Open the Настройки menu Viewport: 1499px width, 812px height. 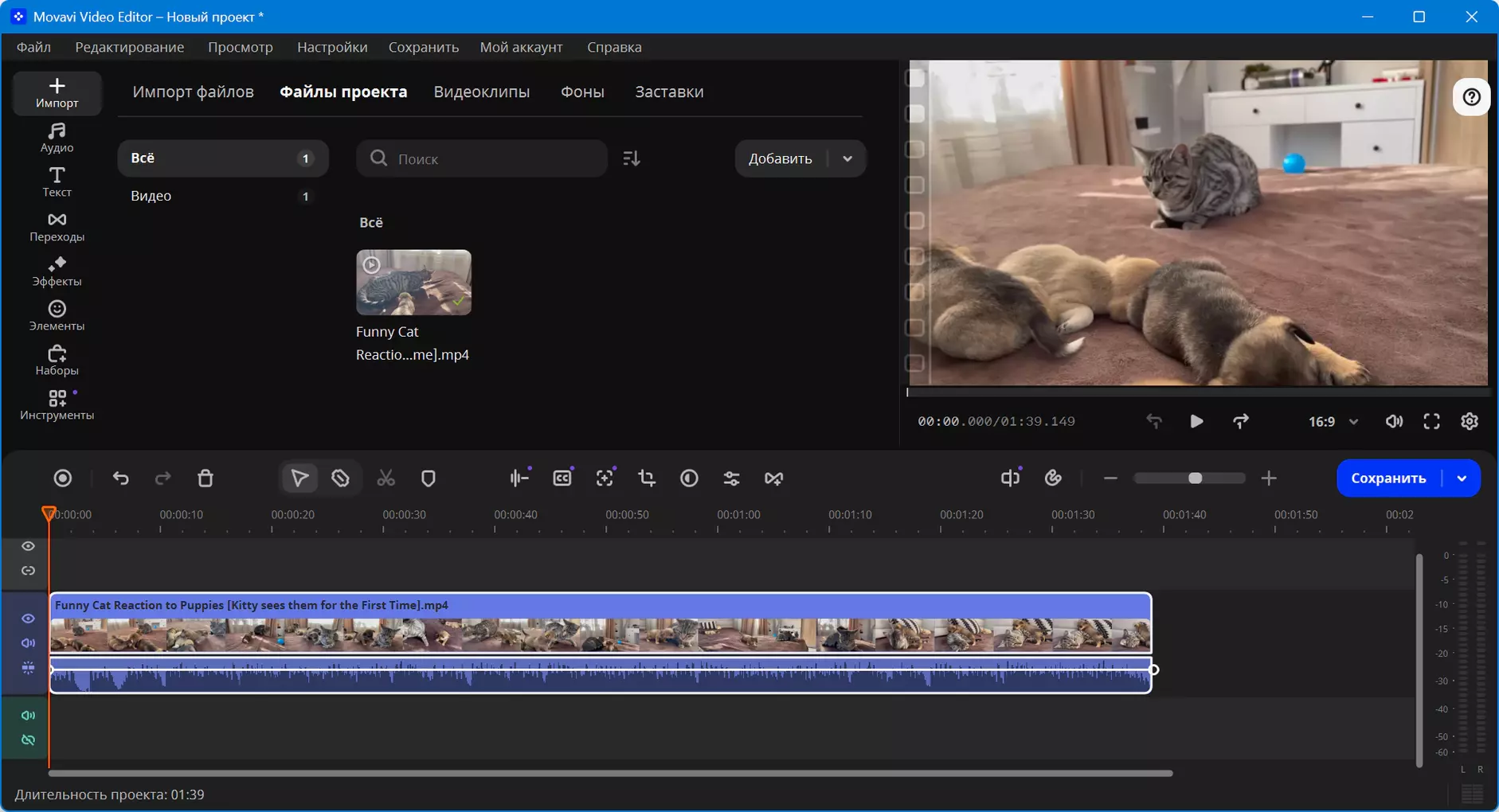(332, 47)
